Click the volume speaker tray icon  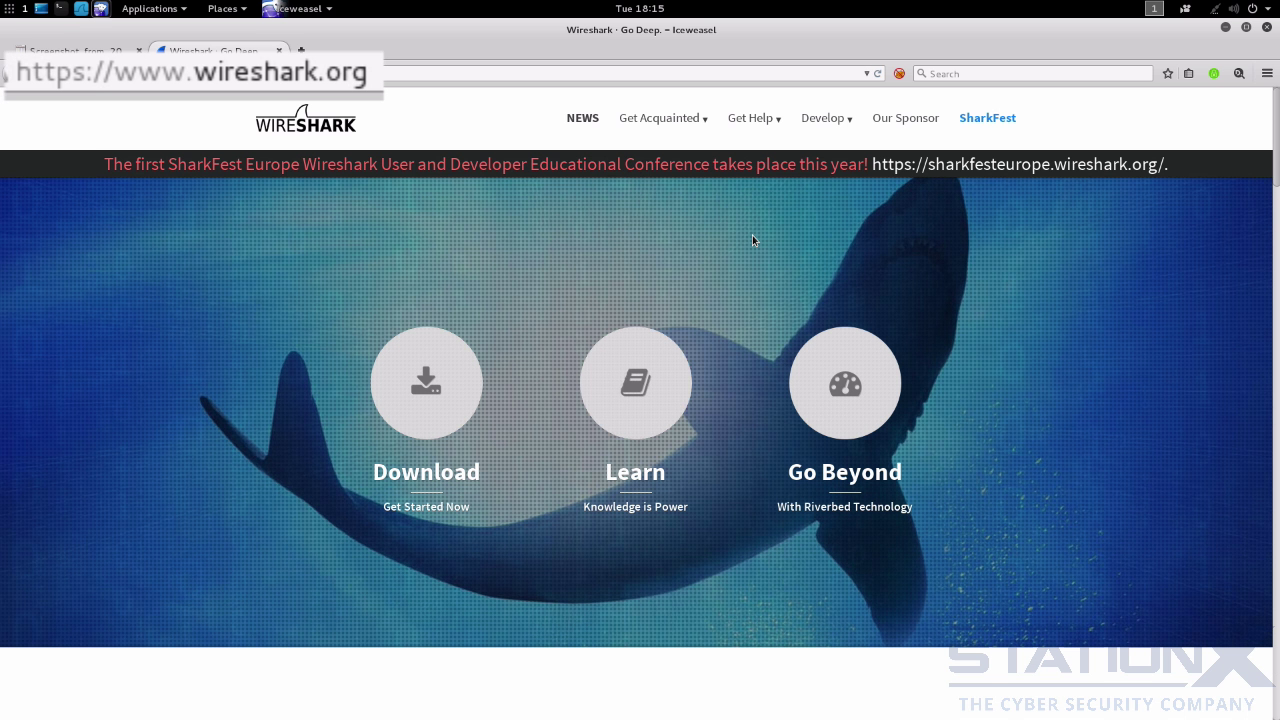point(1233,8)
